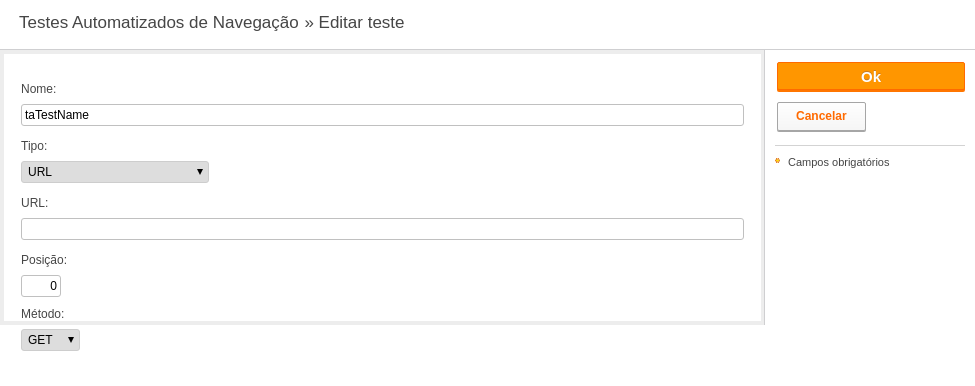This screenshot has height=386, width=975.
Task: Click the URL: field label
Action: 34,203
